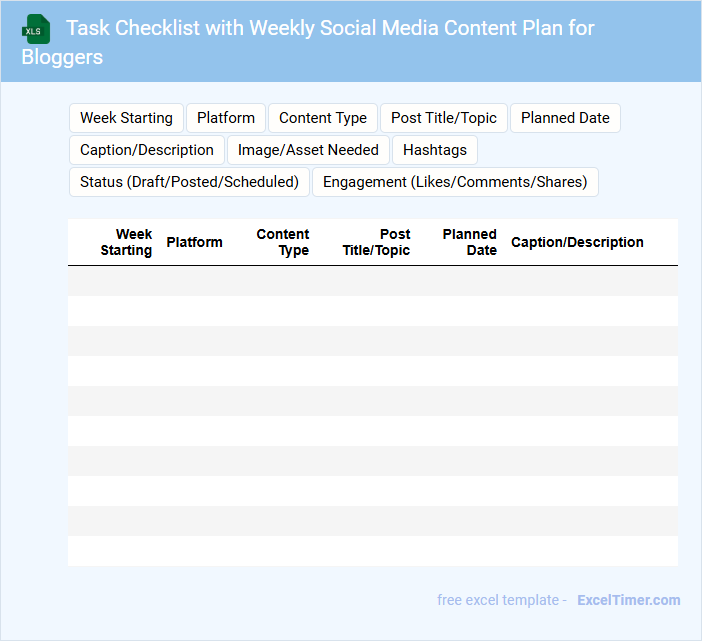The image size is (702, 641).
Task: Click the Status (Draft/Posted/Scheduled) tag
Action: pos(189,182)
